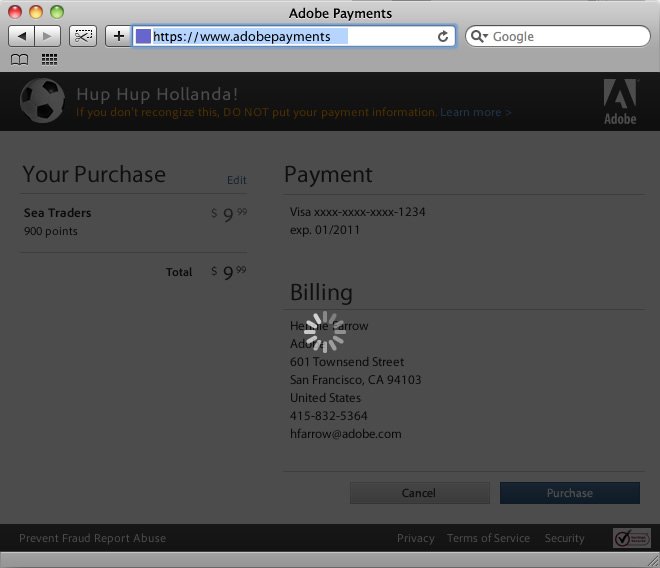
Task: Open the bookmarks book icon
Action: (x=19, y=60)
